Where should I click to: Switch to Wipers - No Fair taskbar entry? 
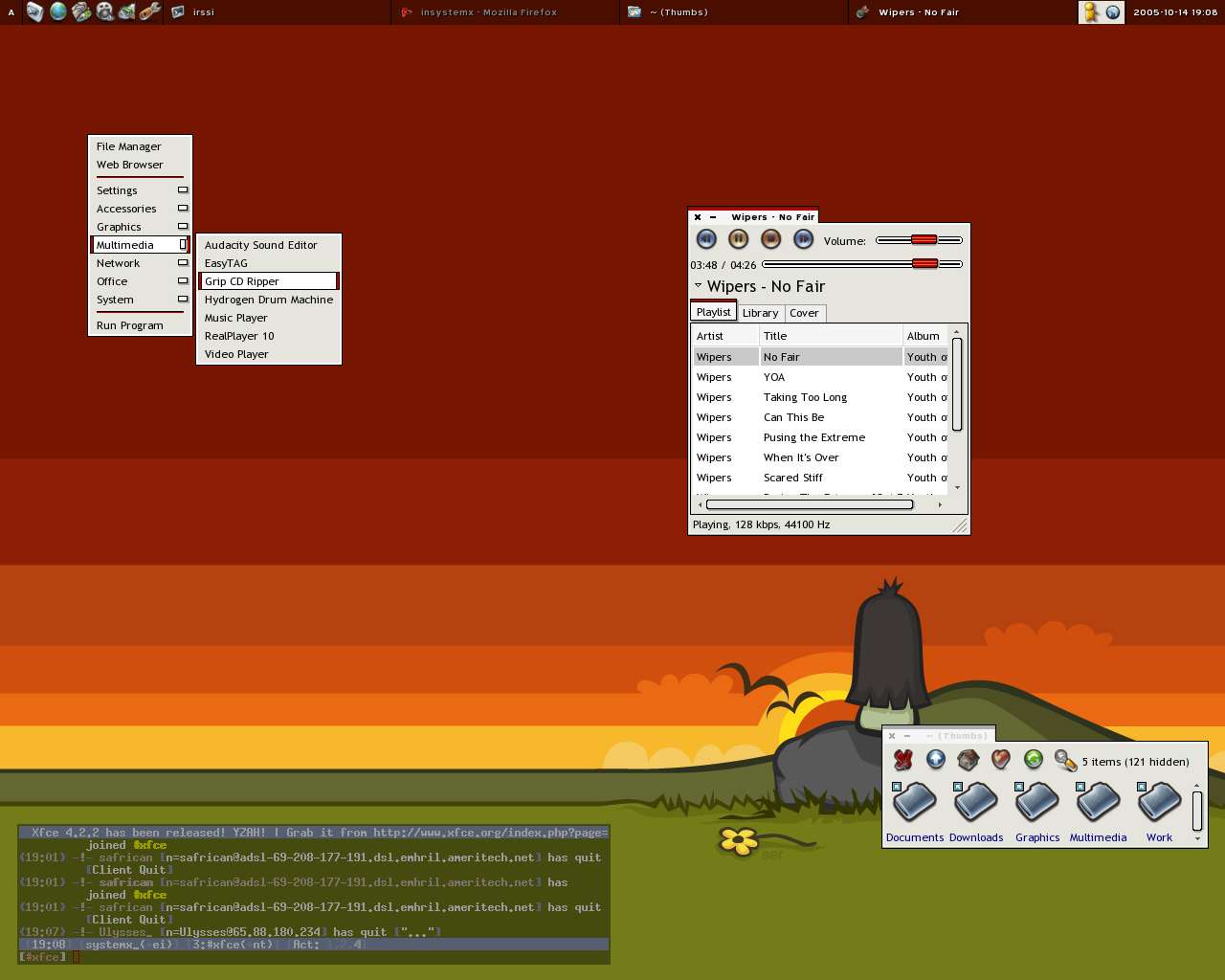[x=962, y=12]
